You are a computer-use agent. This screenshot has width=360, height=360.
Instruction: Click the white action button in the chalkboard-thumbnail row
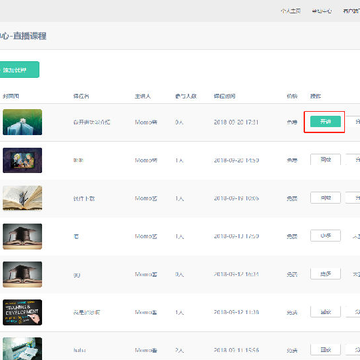(325, 312)
